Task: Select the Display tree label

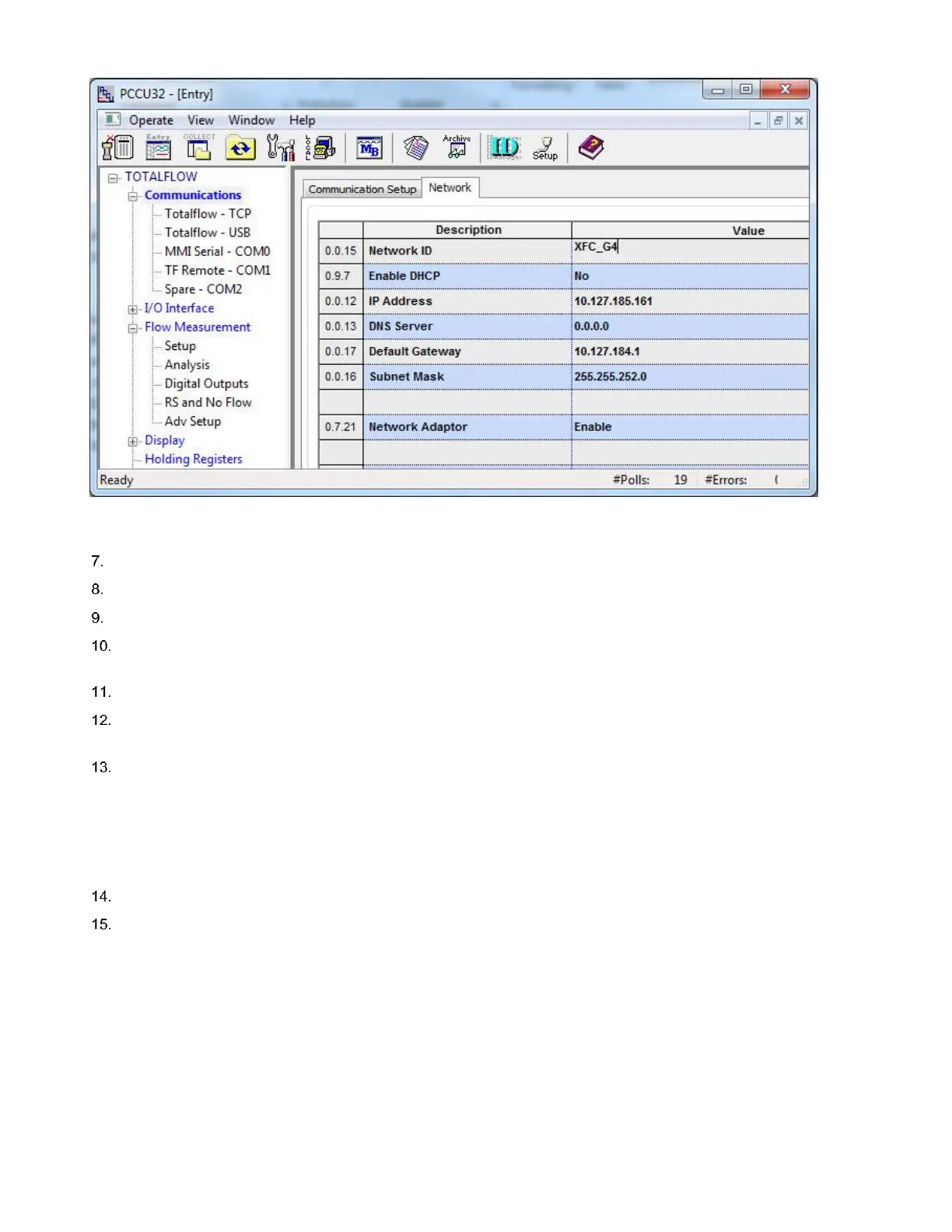Action: coord(165,440)
